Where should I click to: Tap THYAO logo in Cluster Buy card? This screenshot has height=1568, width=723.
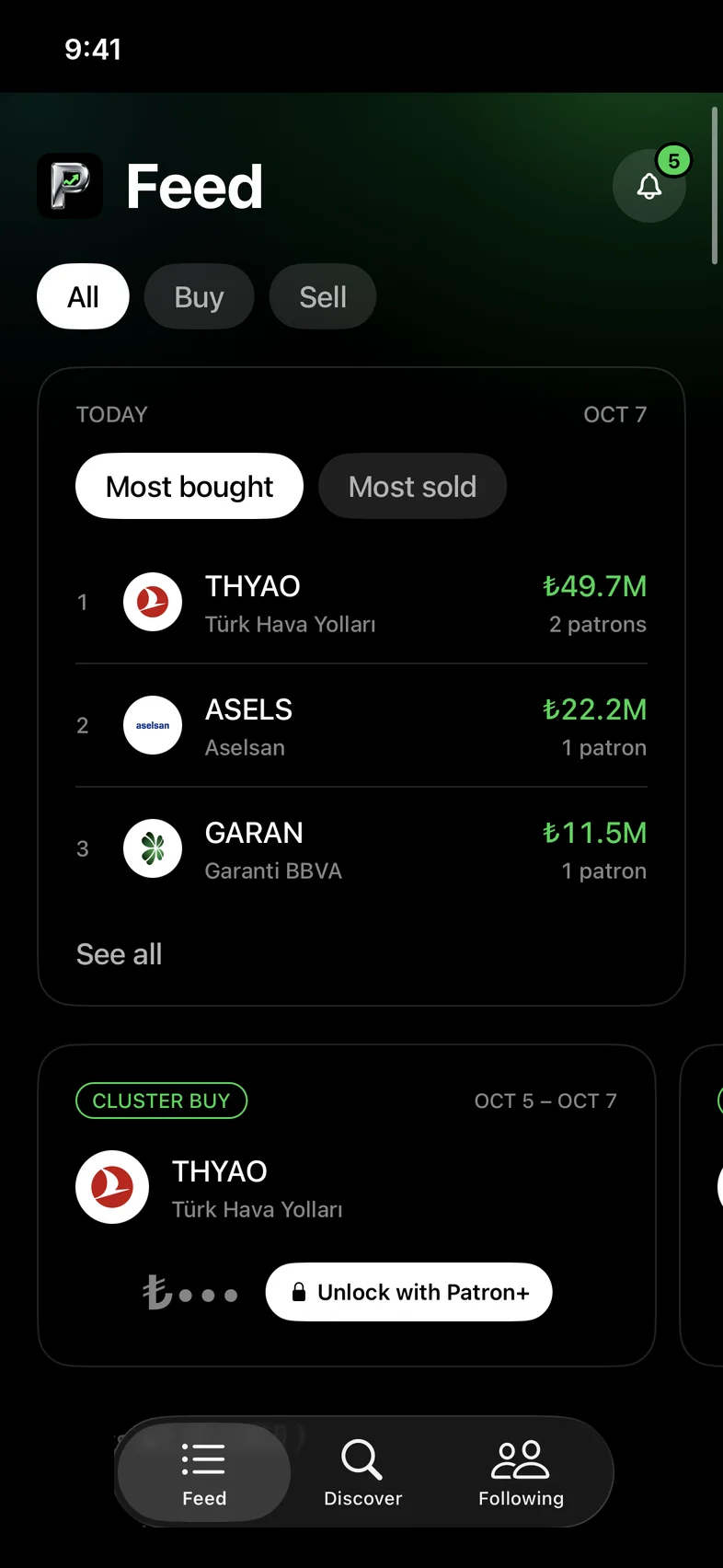[112, 1187]
